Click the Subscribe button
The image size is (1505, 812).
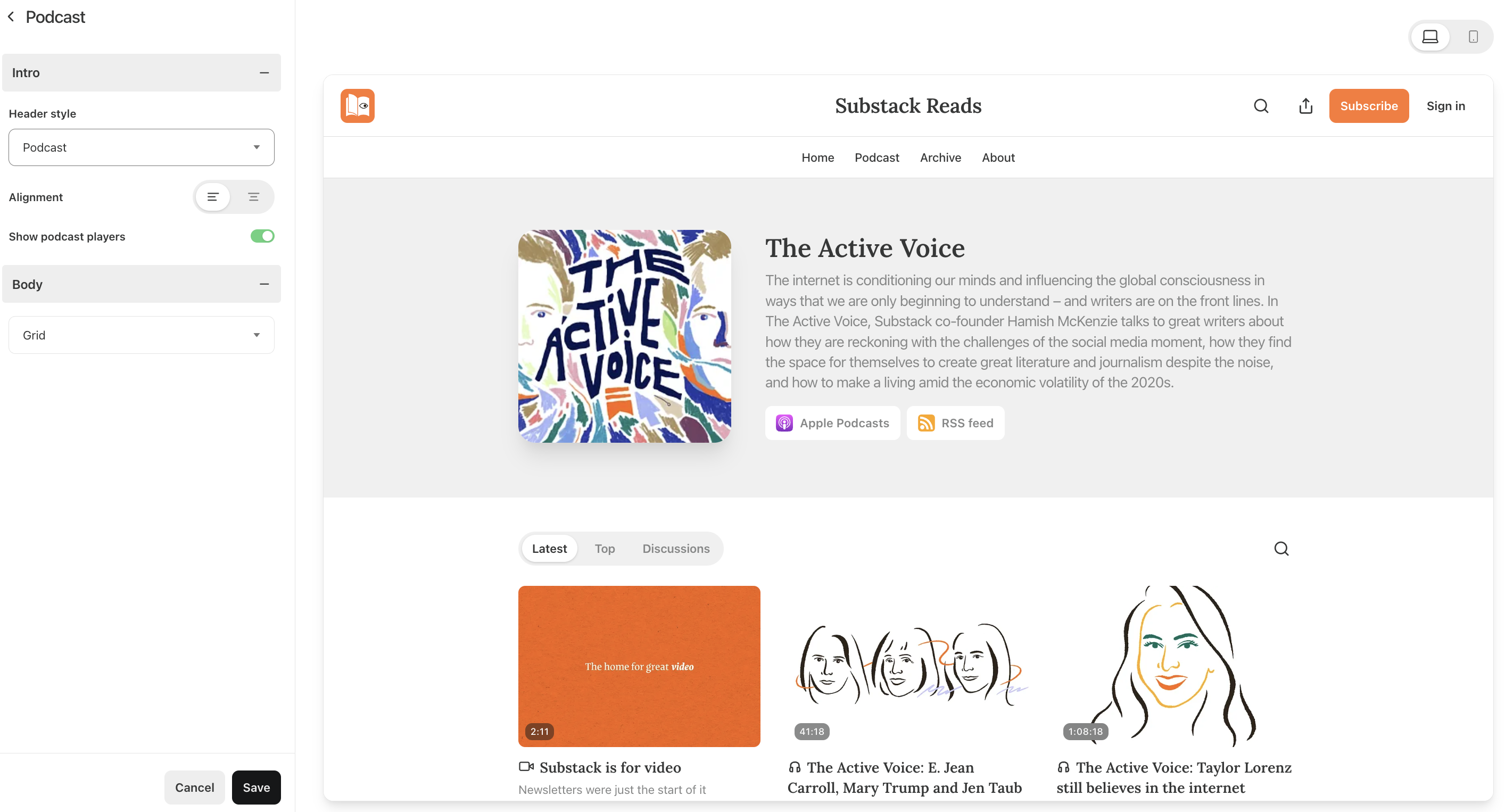point(1369,106)
